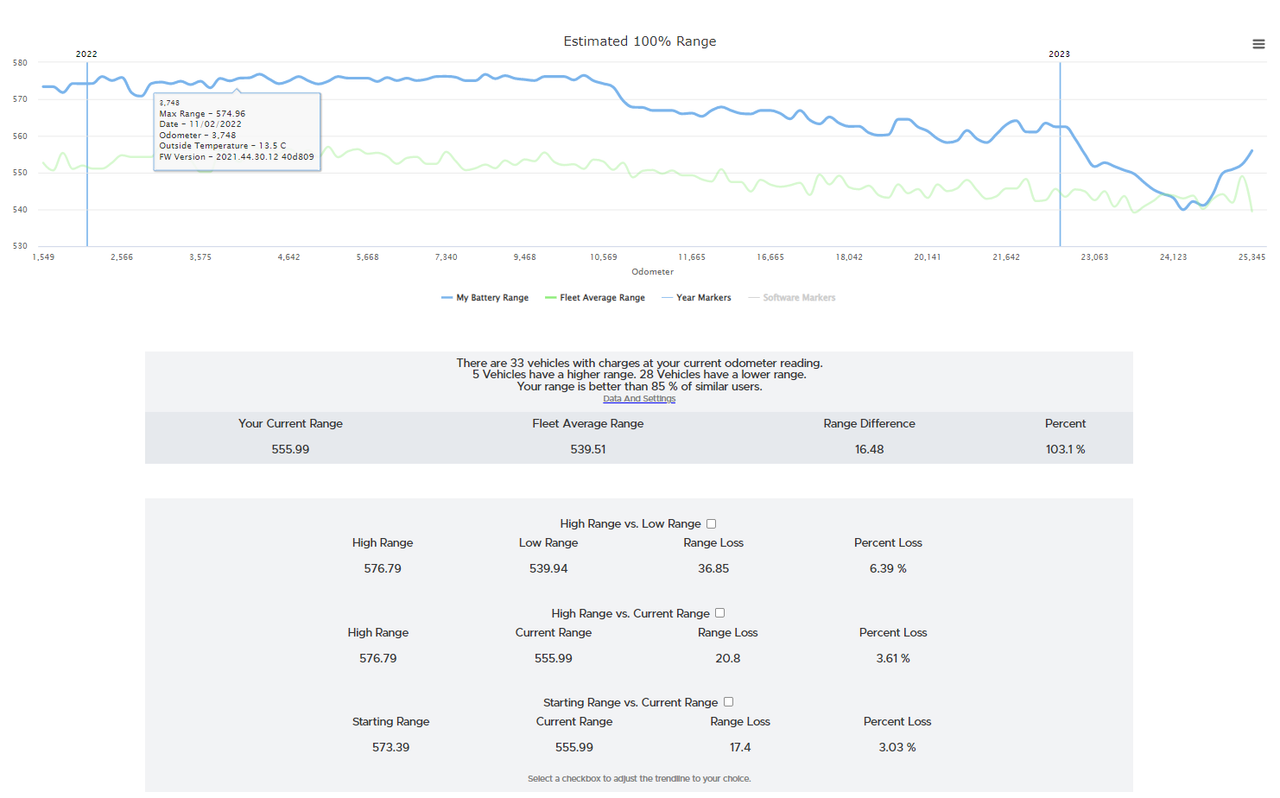Open the chart context hamburger menu

tap(1258, 44)
